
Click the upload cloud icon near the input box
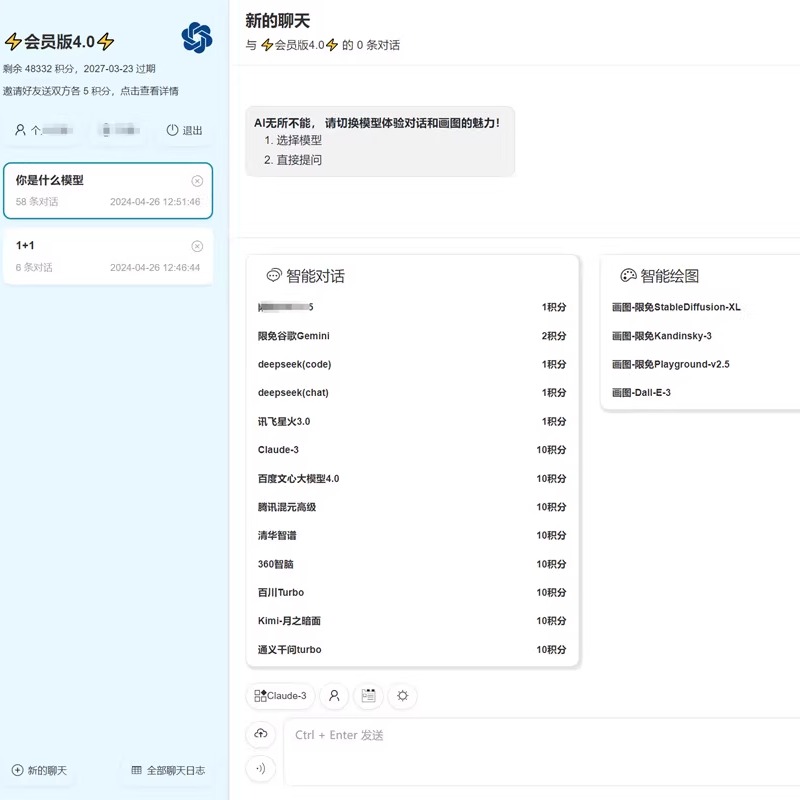[x=260, y=734]
